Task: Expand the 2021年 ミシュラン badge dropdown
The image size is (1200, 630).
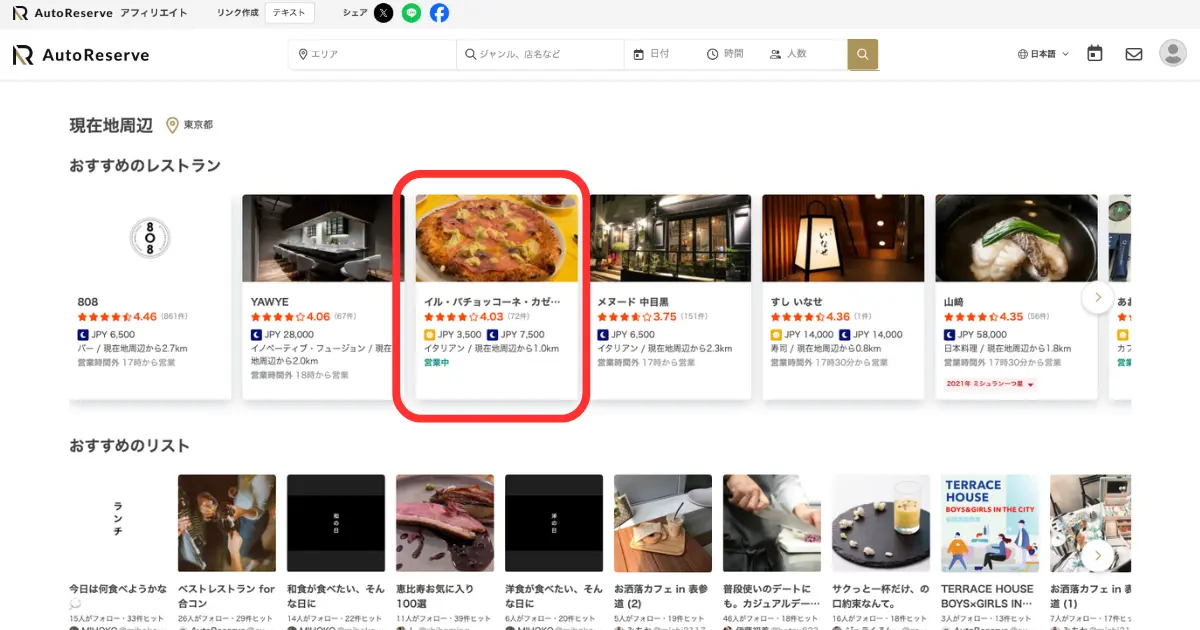Action: click(x=990, y=384)
